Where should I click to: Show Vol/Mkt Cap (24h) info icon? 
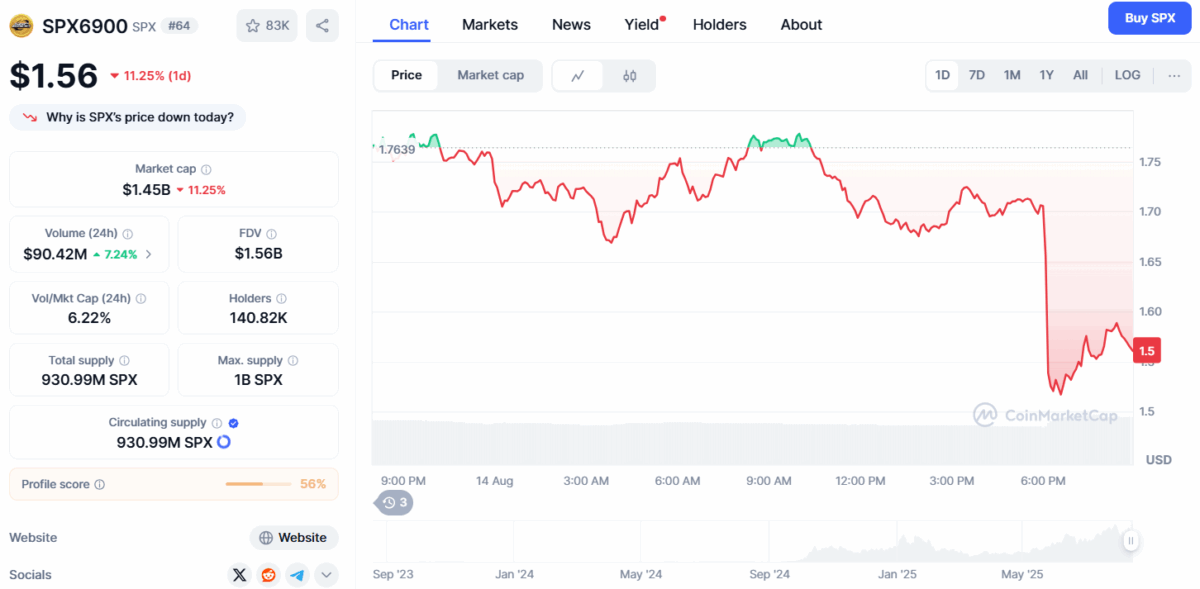pyautogui.click(x=141, y=299)
